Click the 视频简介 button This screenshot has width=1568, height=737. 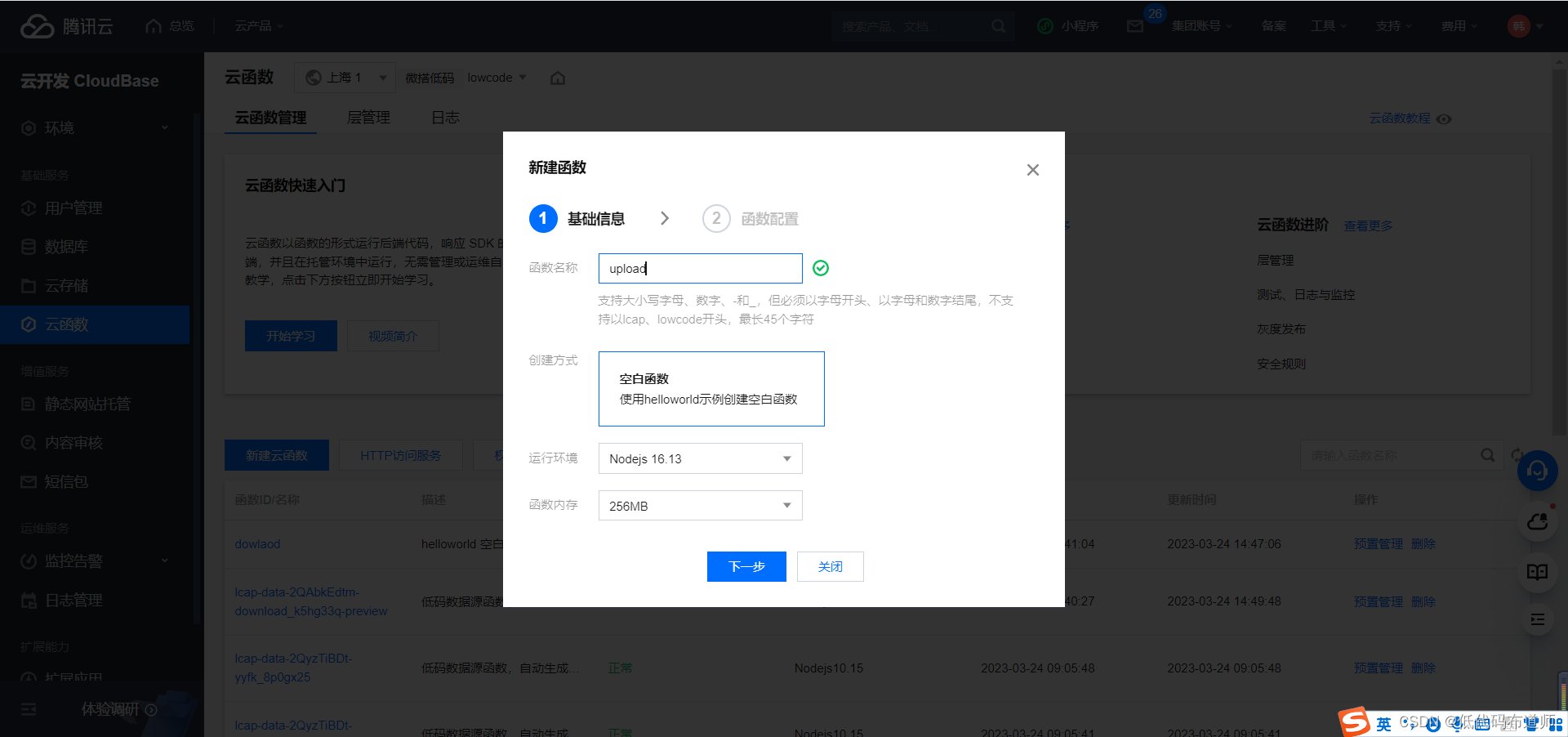click(393, 336)
